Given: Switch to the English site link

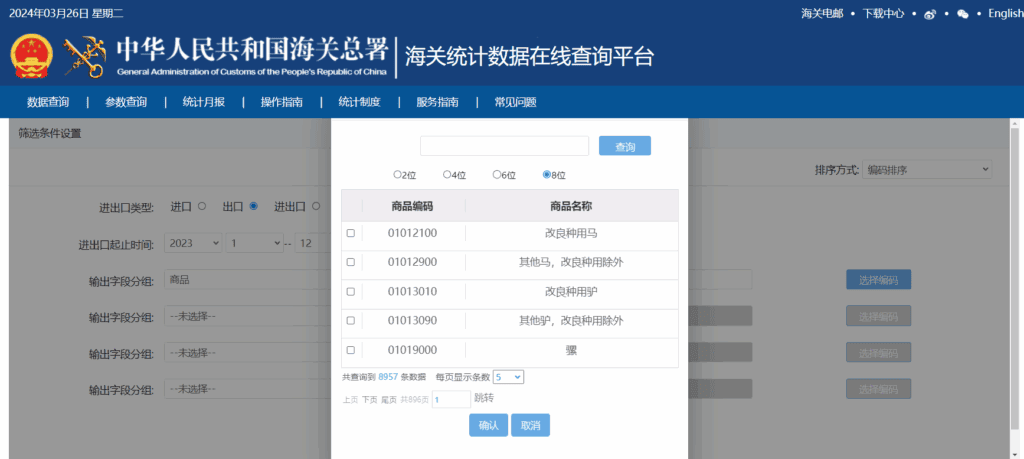Looking at the screenshot, I should (x=1004, y=14).
